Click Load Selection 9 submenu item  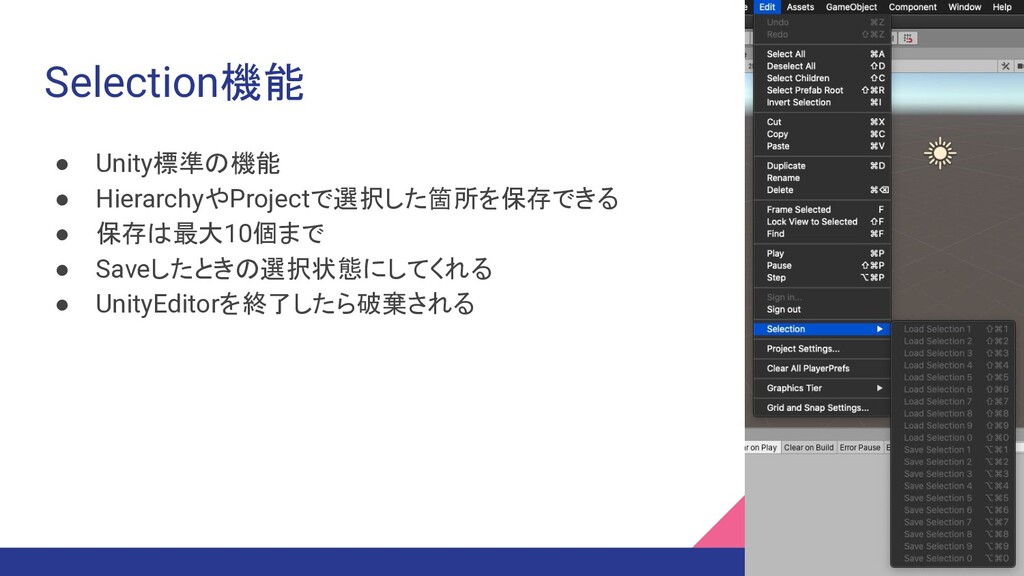955,426
